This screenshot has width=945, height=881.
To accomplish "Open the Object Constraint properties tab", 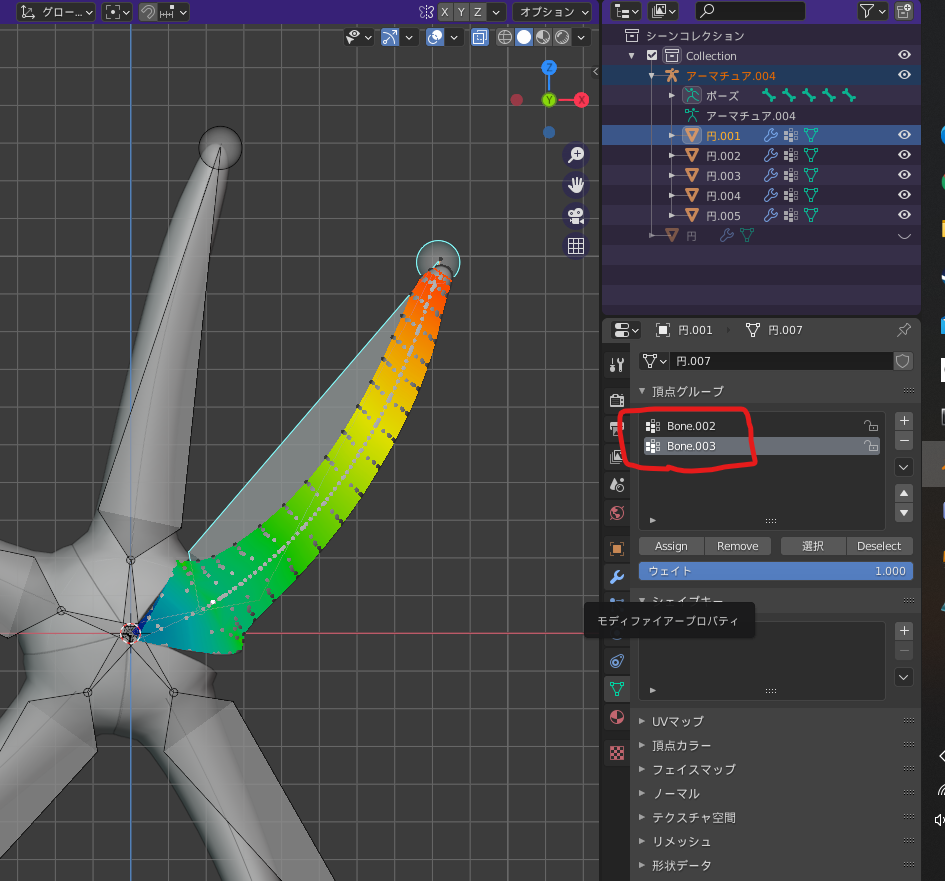I will tap(617, 661).
